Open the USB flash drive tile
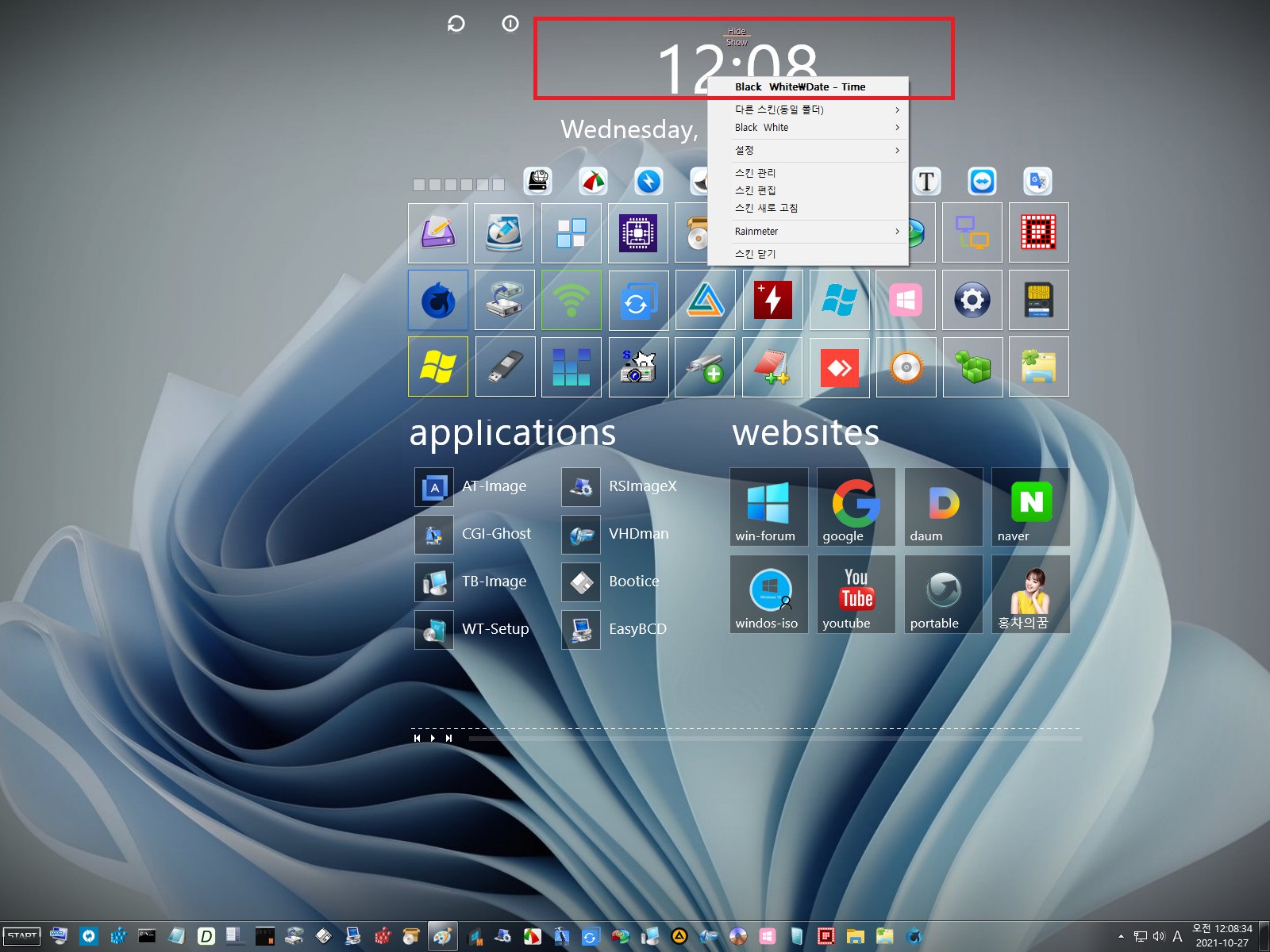1270x952 pixels. [x=504, y=367]
